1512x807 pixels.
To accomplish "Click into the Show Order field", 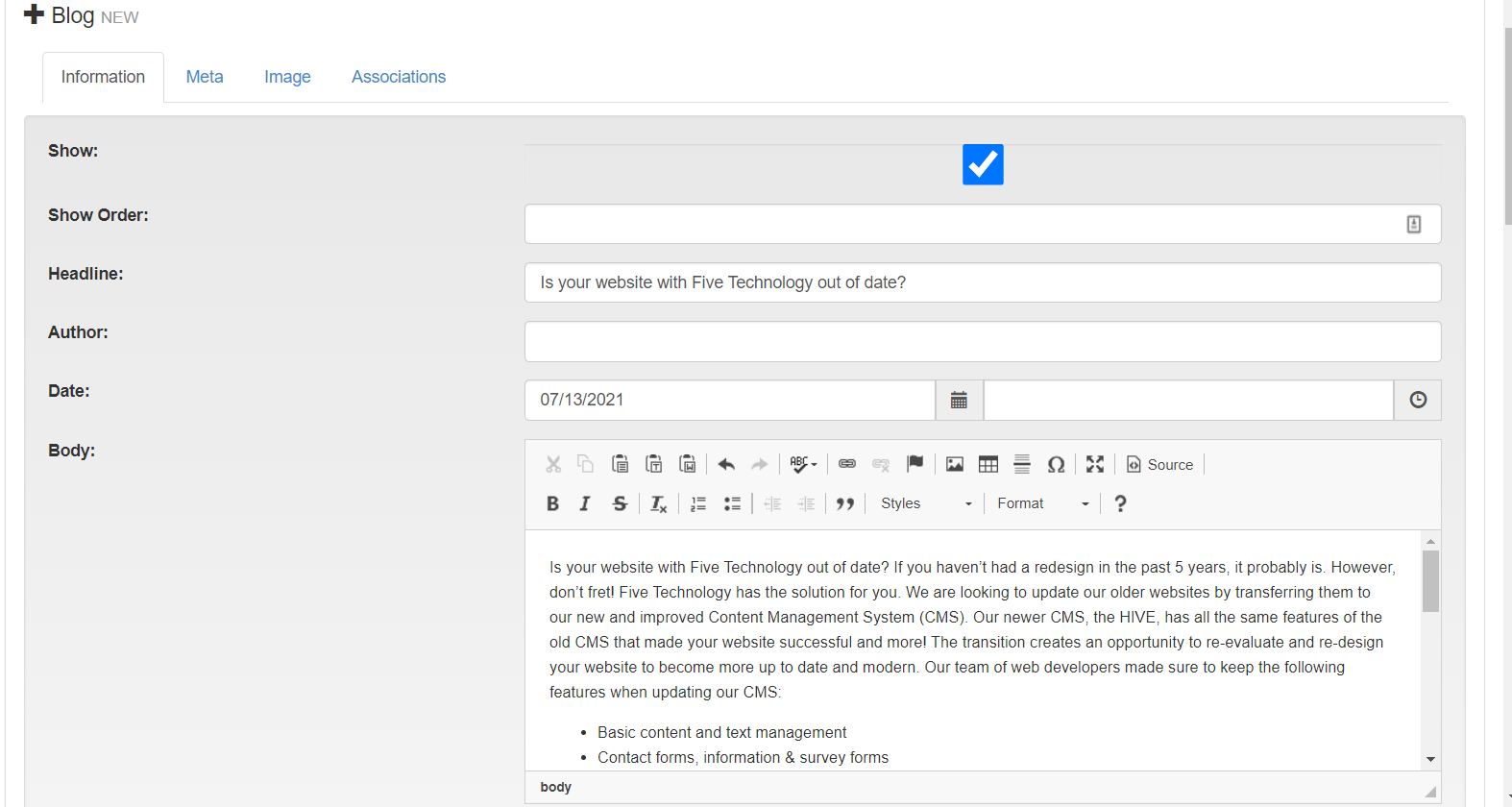I will [983, 224].
